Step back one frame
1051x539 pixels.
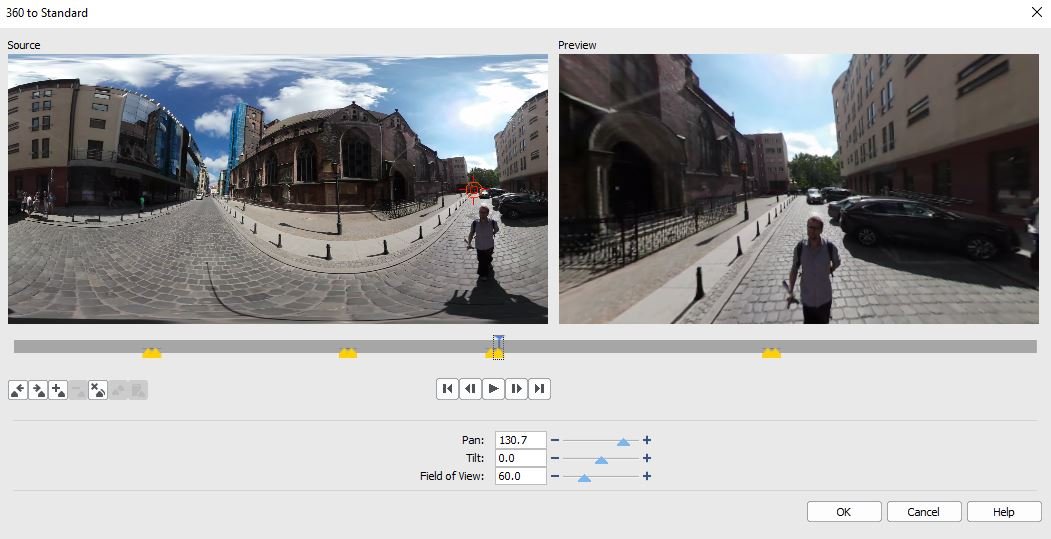tap(470, 389)
